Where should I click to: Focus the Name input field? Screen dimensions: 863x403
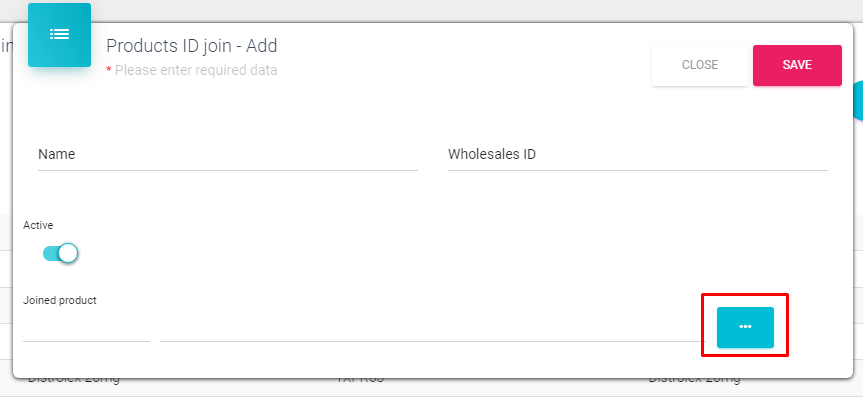tap(227, 155)
